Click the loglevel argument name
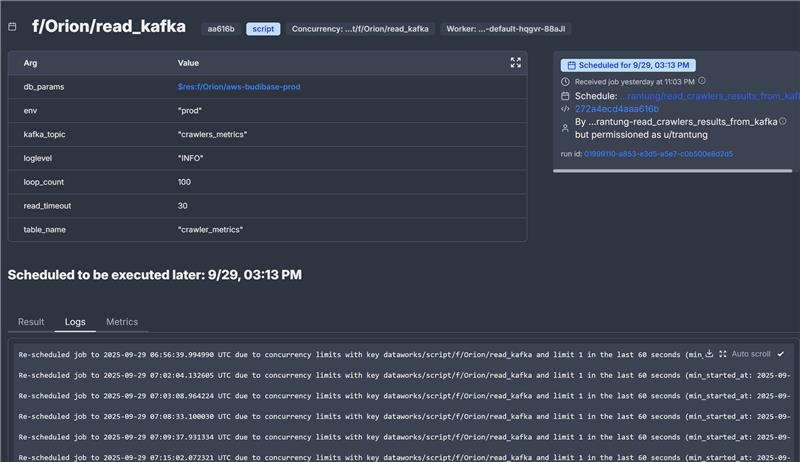The width and height of the screenshot is (800, 462). 38,158
